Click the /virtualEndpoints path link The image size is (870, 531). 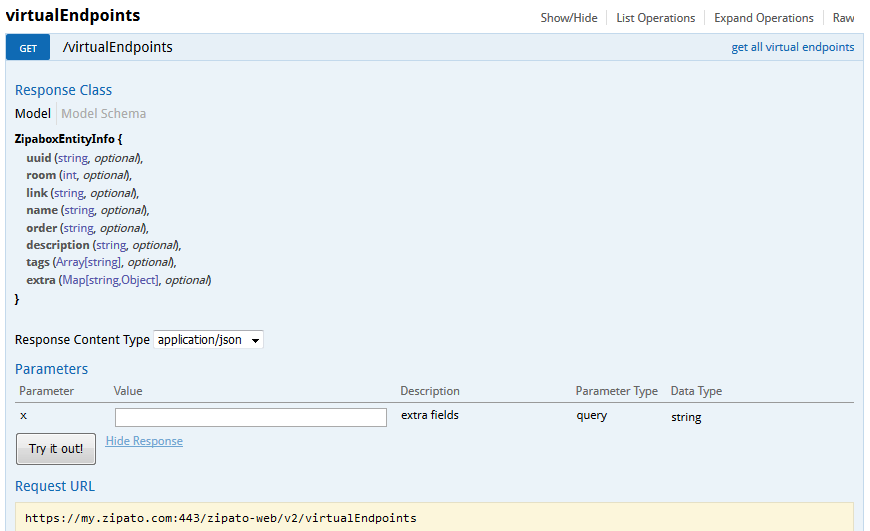coord(118,47)
